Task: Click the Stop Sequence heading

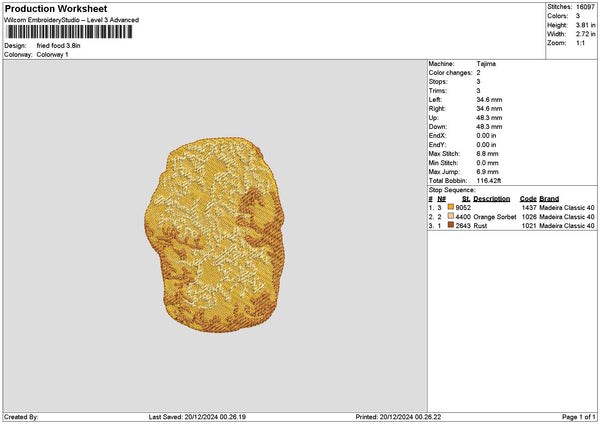Action: (x=452, y=190)
